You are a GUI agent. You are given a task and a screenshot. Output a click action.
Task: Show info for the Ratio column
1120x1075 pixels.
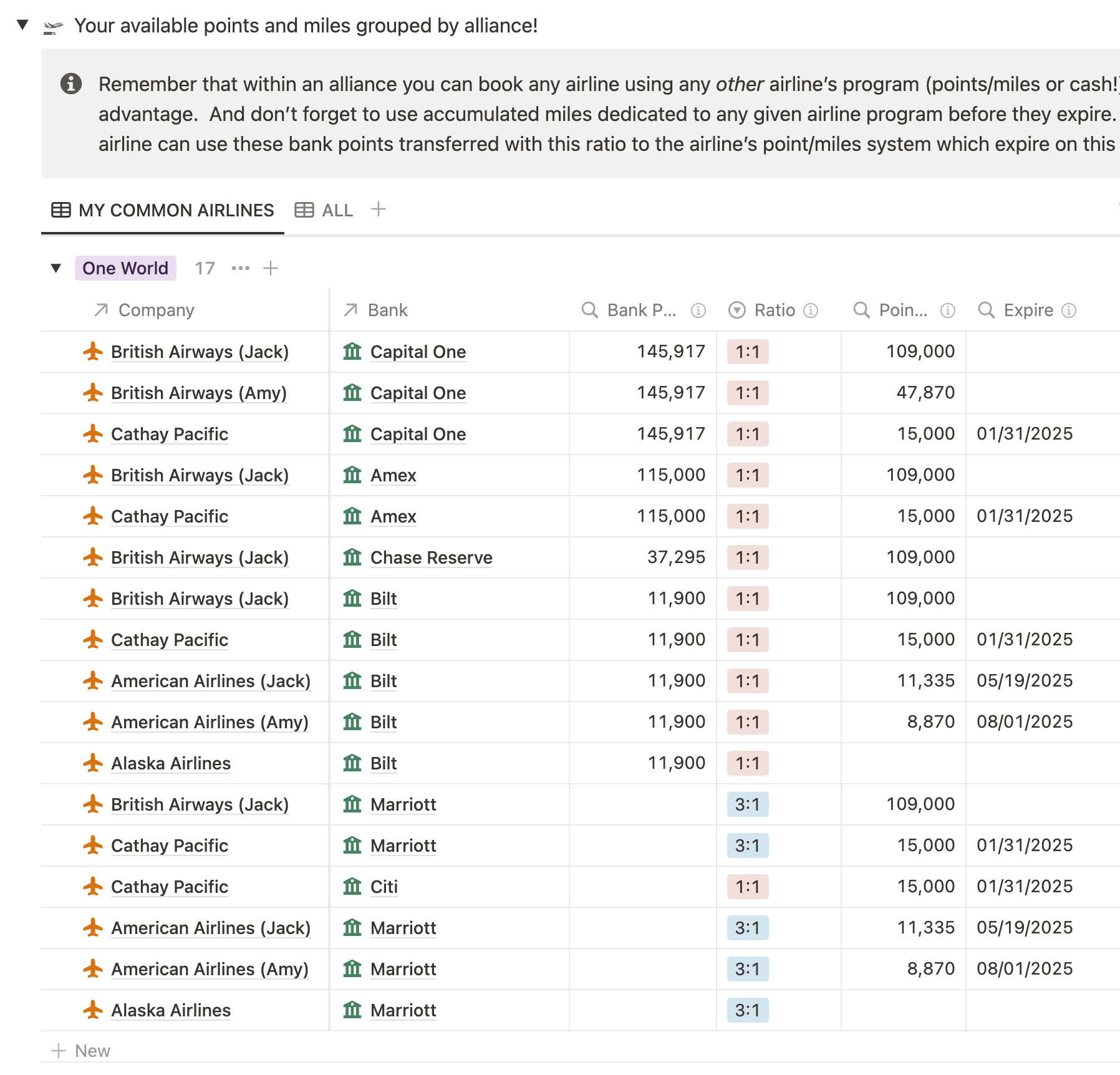pos(811,311)
